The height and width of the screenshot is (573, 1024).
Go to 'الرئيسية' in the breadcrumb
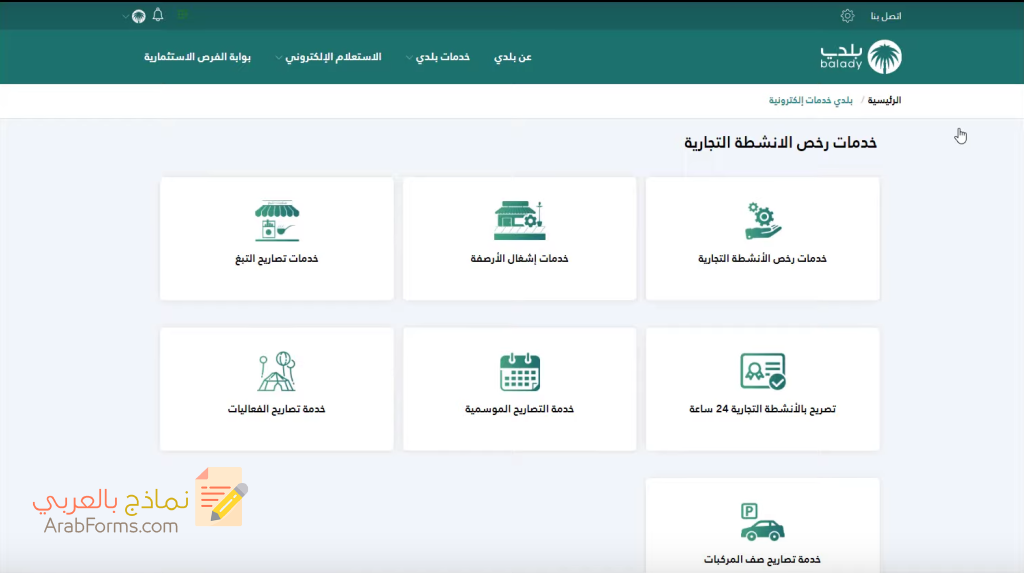(x=884, y=100)
